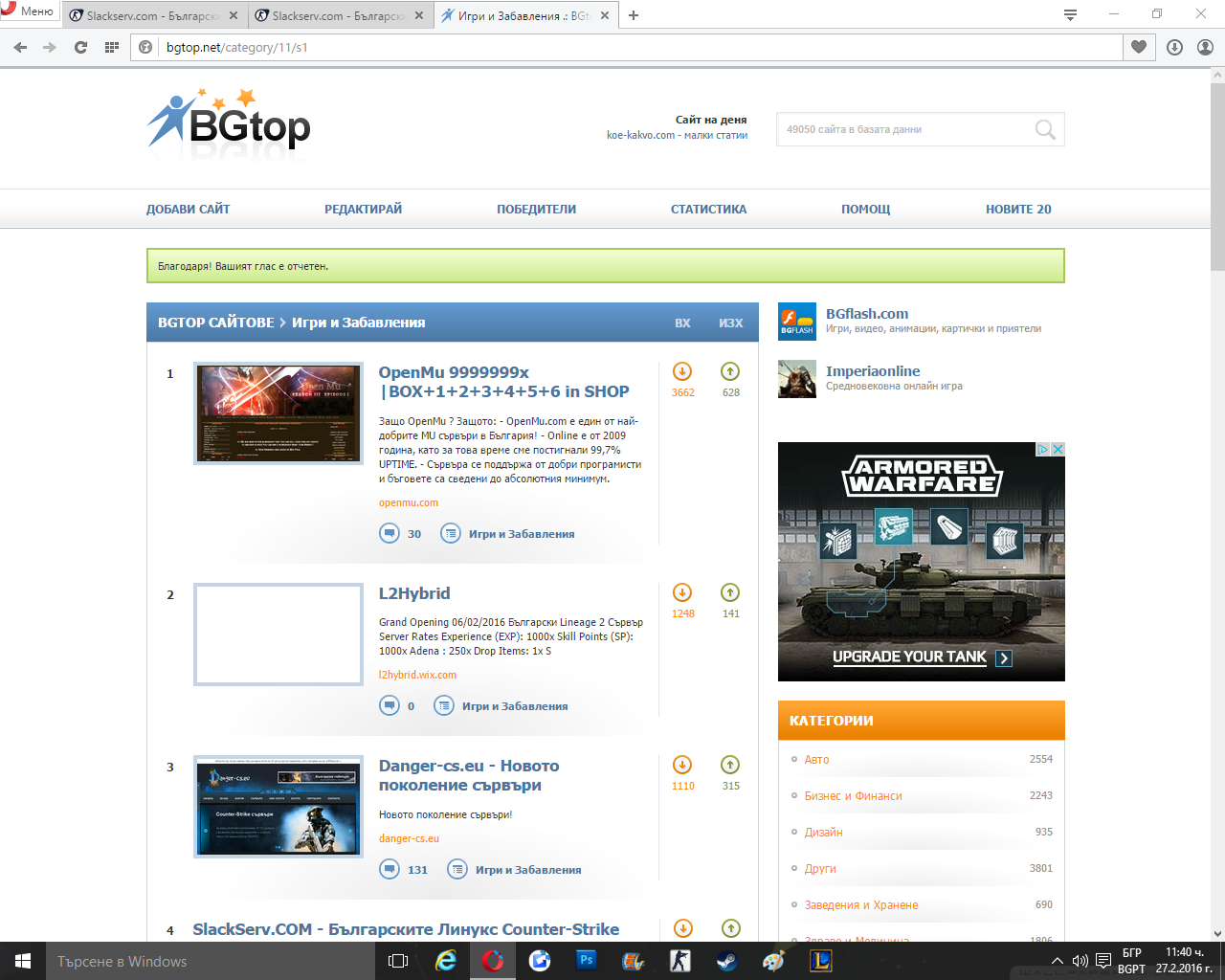Viewport: 1225px width, 980px height.
Task: Open a new tab with plus button
Action: click(x=634, y=15)
